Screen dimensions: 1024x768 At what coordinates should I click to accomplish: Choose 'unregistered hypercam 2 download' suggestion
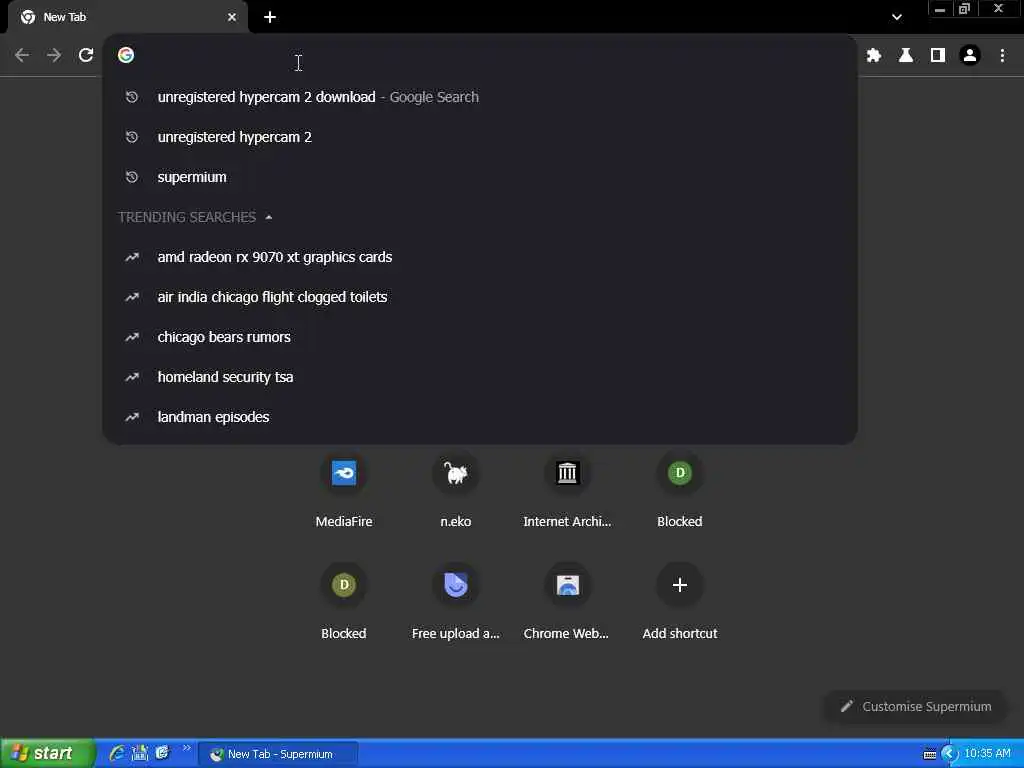480,97
